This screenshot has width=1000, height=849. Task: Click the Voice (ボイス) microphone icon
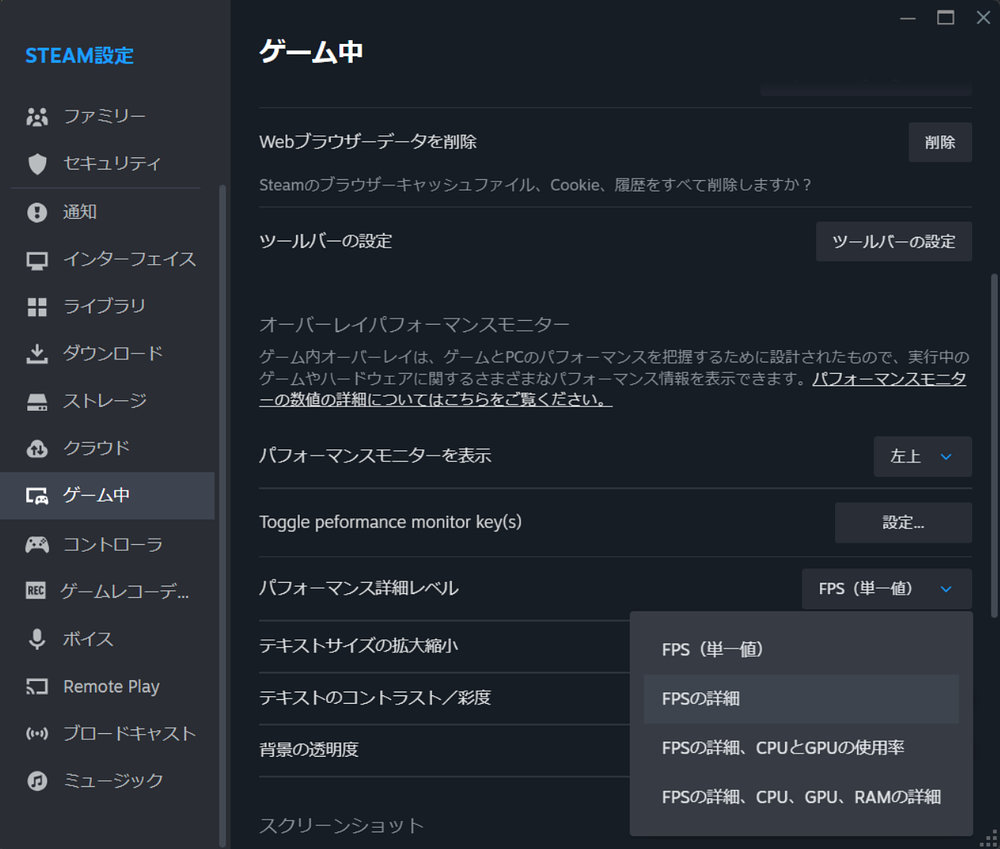pos(37,639)
